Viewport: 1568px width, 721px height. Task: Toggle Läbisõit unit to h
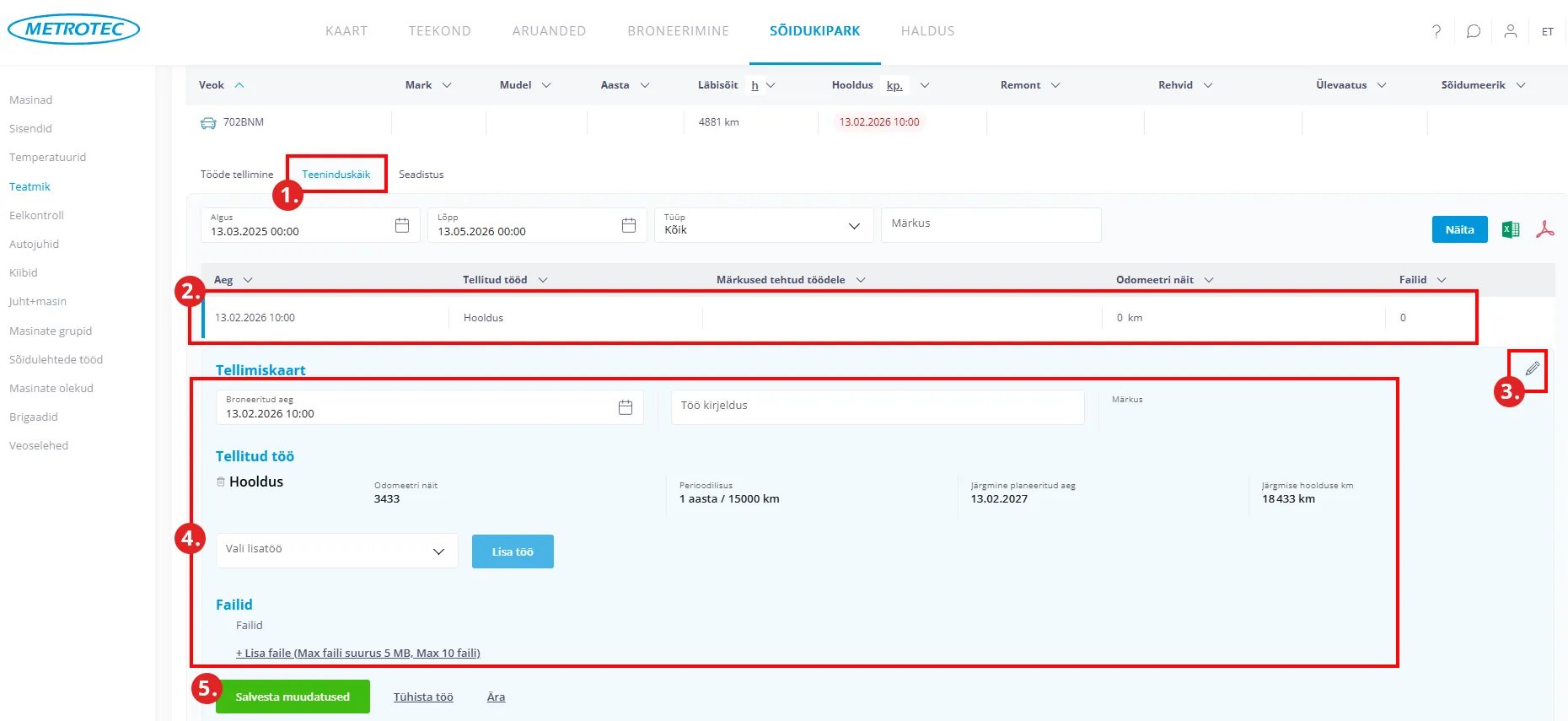click(x=754, y=85)
